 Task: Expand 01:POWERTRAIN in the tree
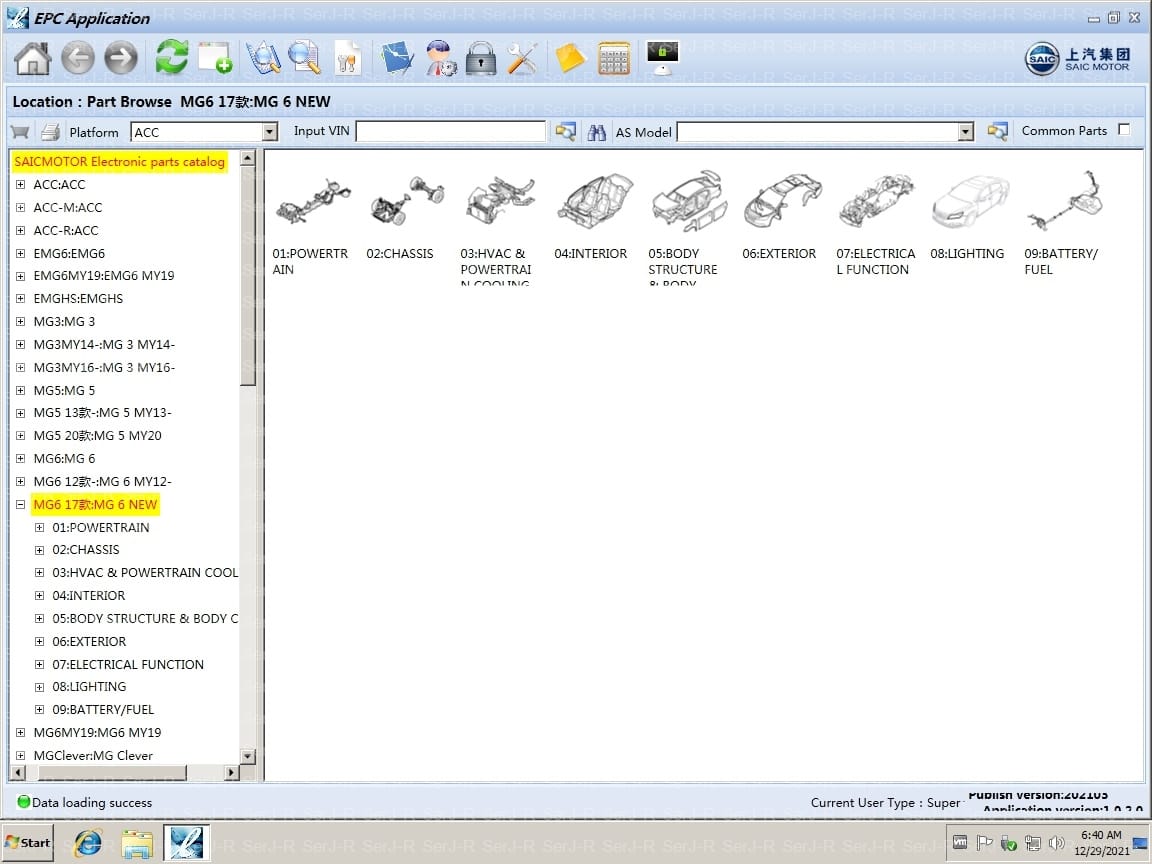pyautogui.click(x=40, y=528)
